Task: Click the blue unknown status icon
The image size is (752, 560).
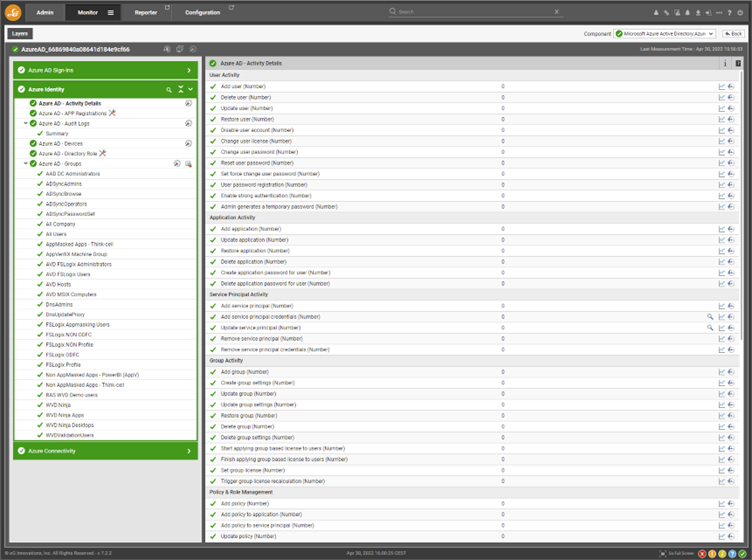Action: tap(732, 554)
